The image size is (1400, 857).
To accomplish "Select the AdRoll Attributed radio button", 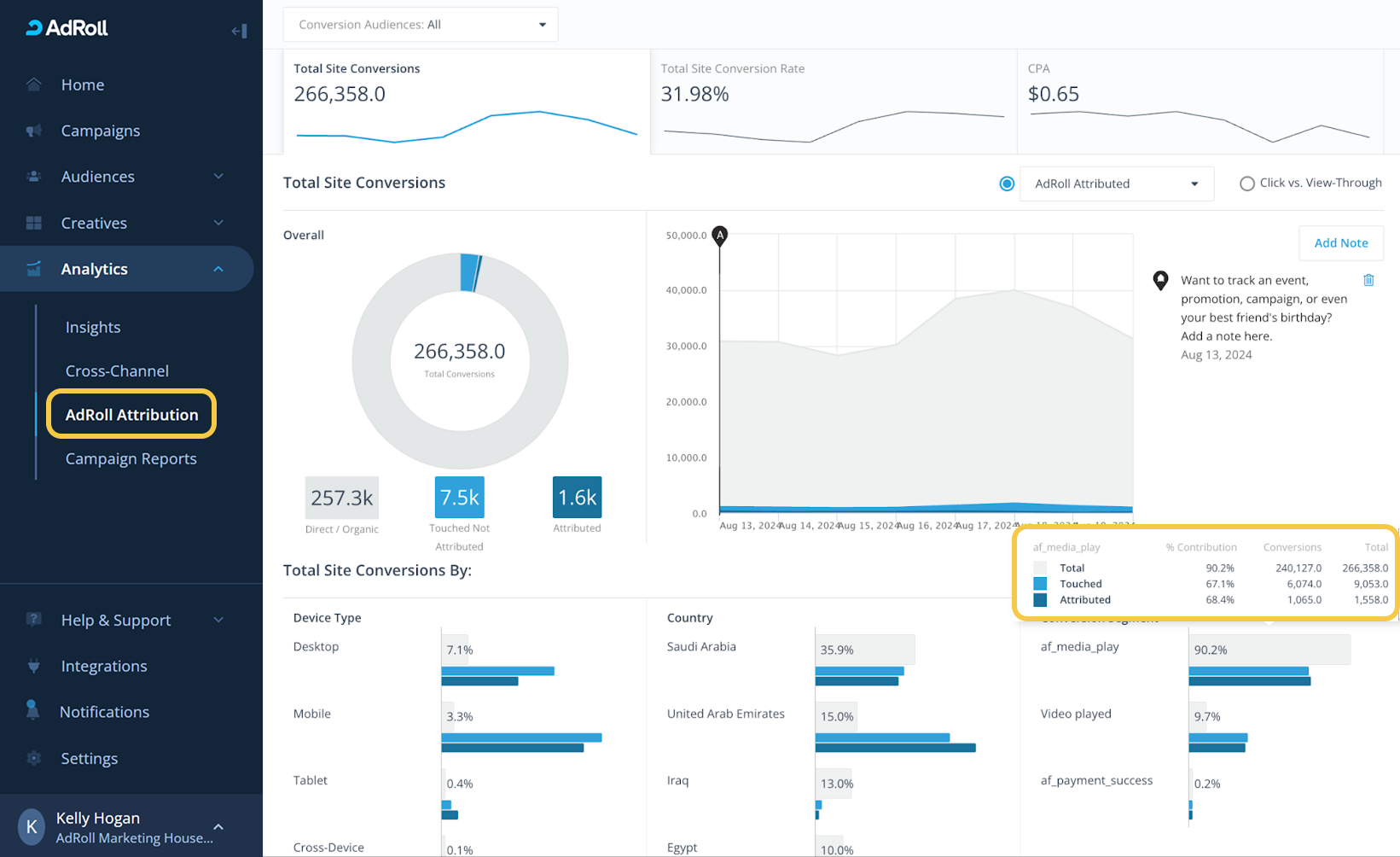I will [x=1007, y=184].
